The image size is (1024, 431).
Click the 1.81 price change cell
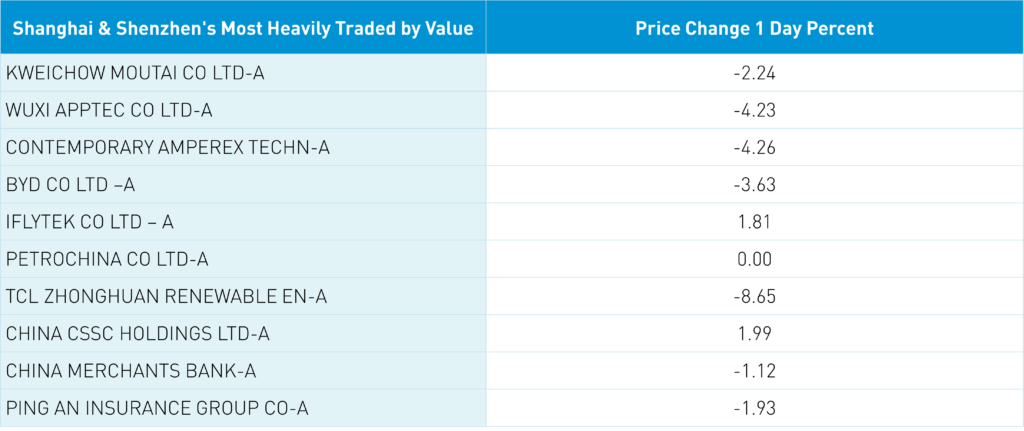click(x=755, y=221)
